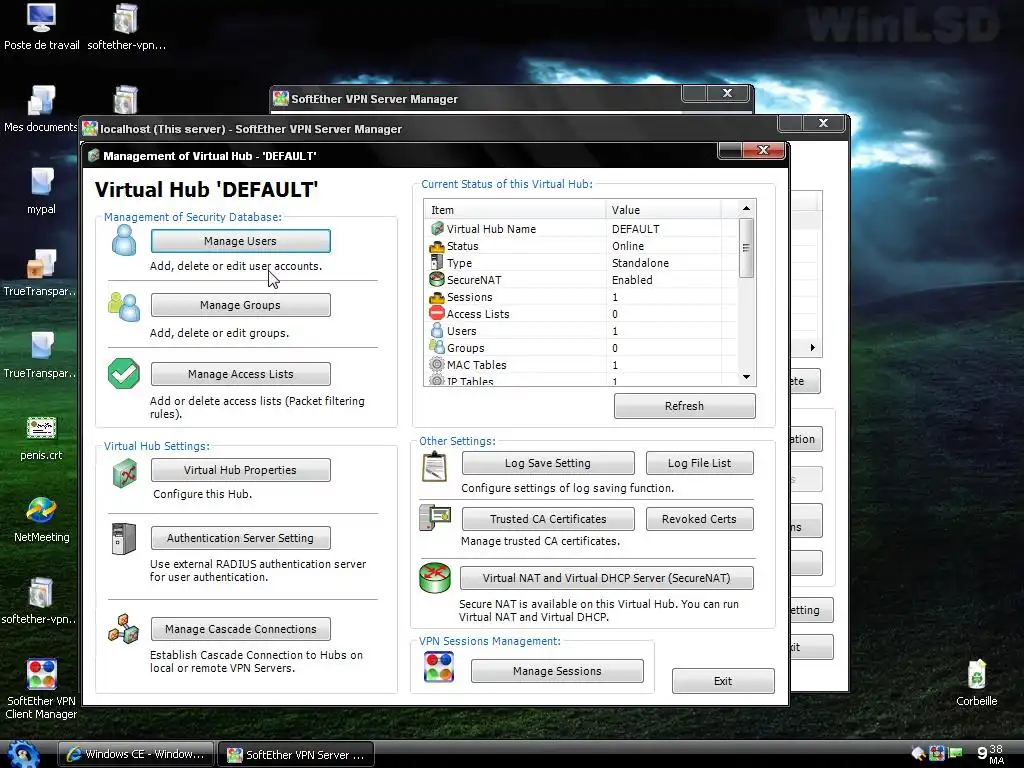Screen dimensions: 1024x768
Task: Click the Enabled SecureNAT value
Action: point(632,280)
